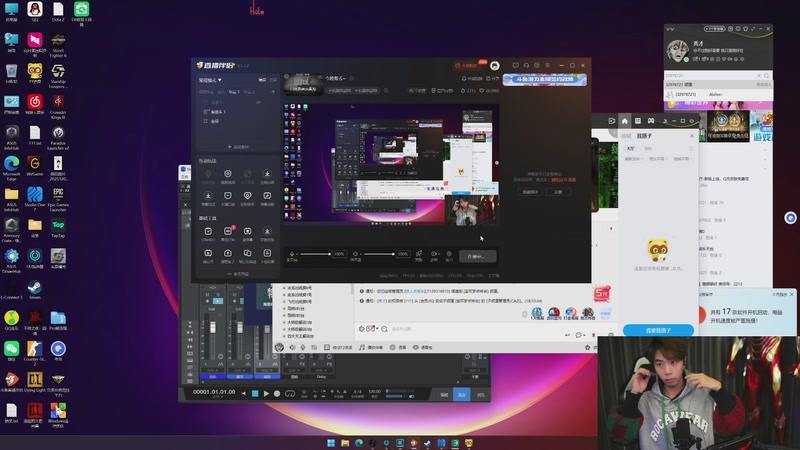The image size is (800, 450).
Task: Switch to the 混音 tab in DAW
Action: coord(462,394)
